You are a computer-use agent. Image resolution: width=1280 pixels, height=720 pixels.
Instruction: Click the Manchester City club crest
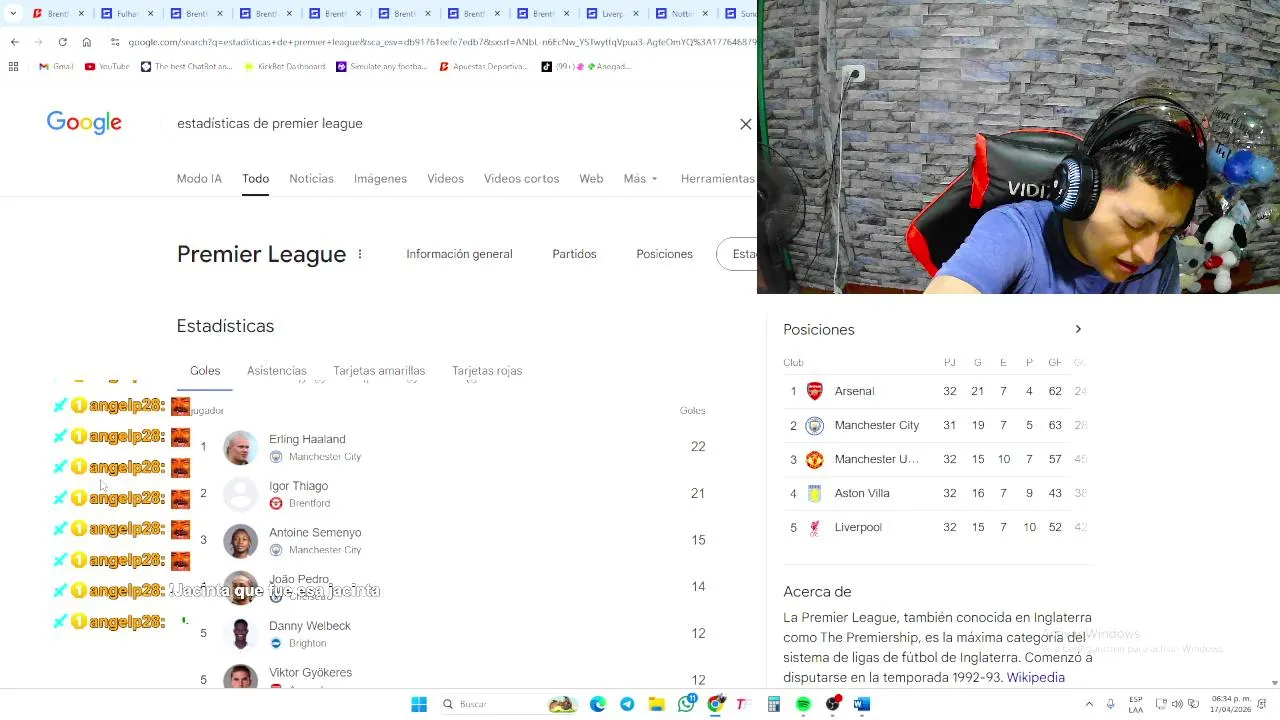815,425
